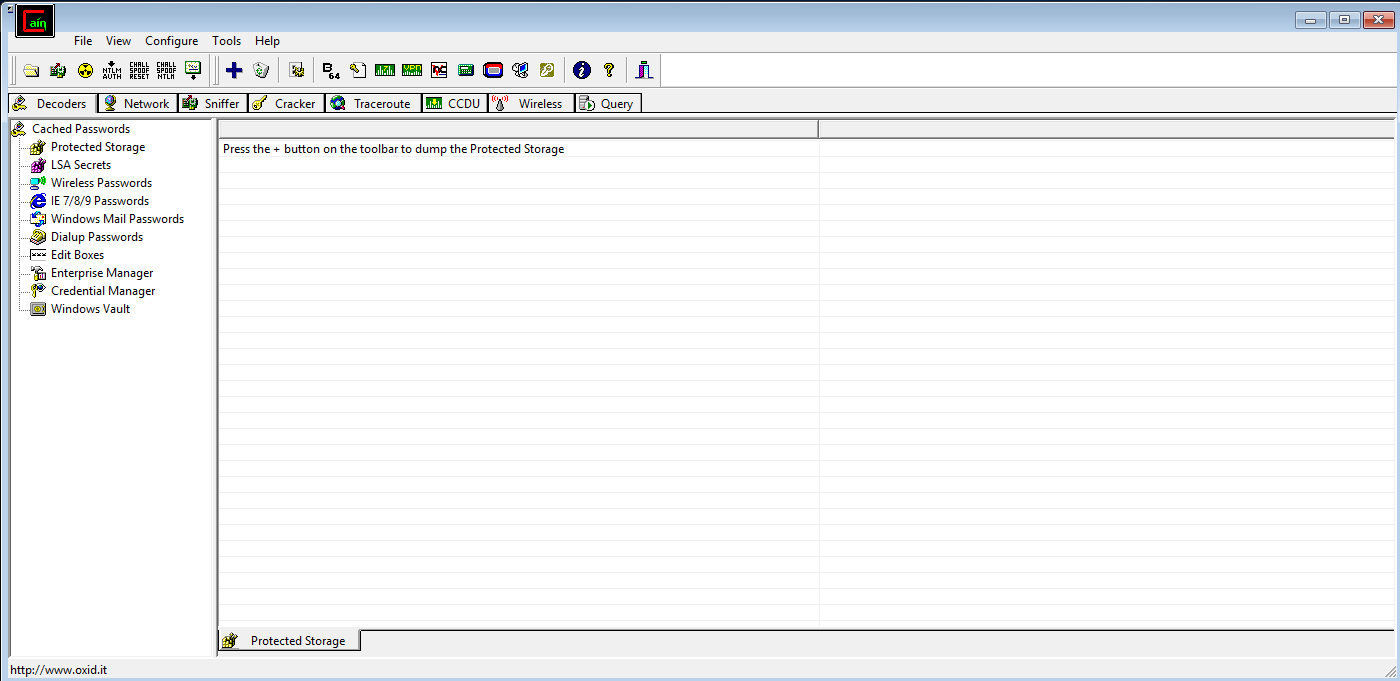Click the trash can icon to remove entries

[261, 70]
